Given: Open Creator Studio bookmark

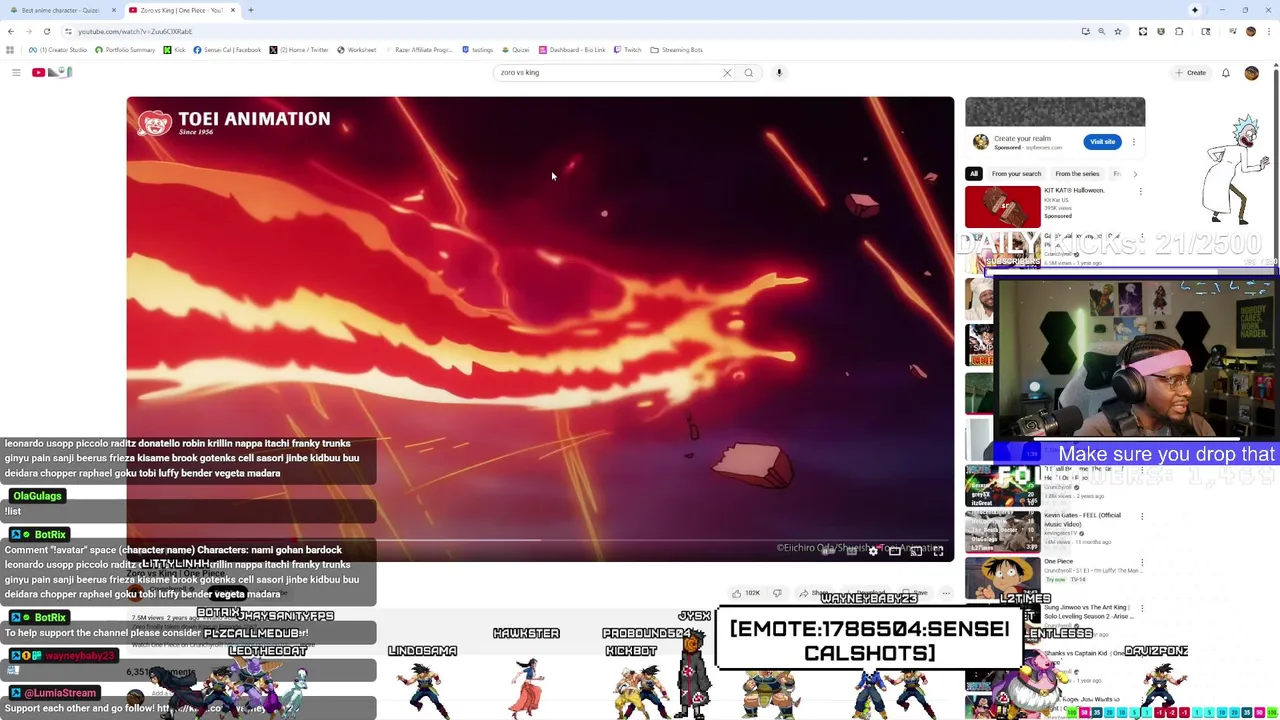Looking at the screenshot, I should pyautogui.click(x=58, y=50).
